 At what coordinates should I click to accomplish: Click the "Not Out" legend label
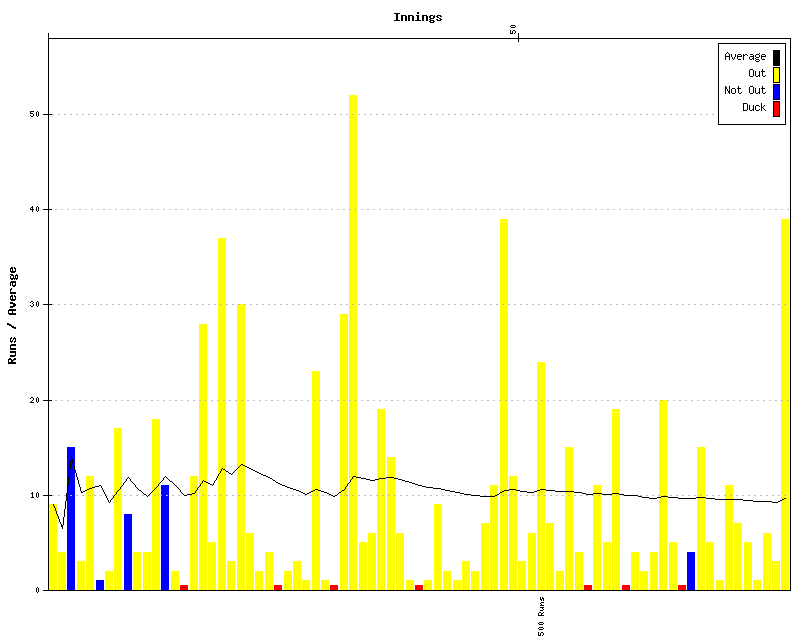745,90
